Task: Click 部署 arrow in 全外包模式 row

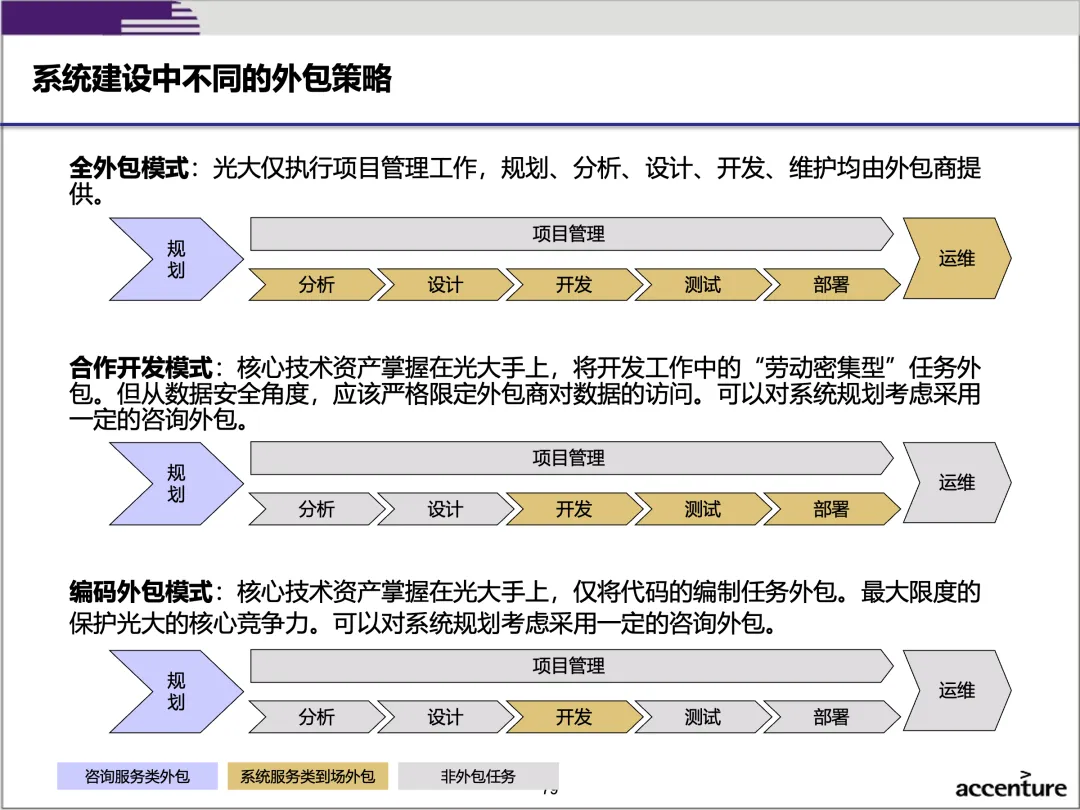Action: (832, 284)
